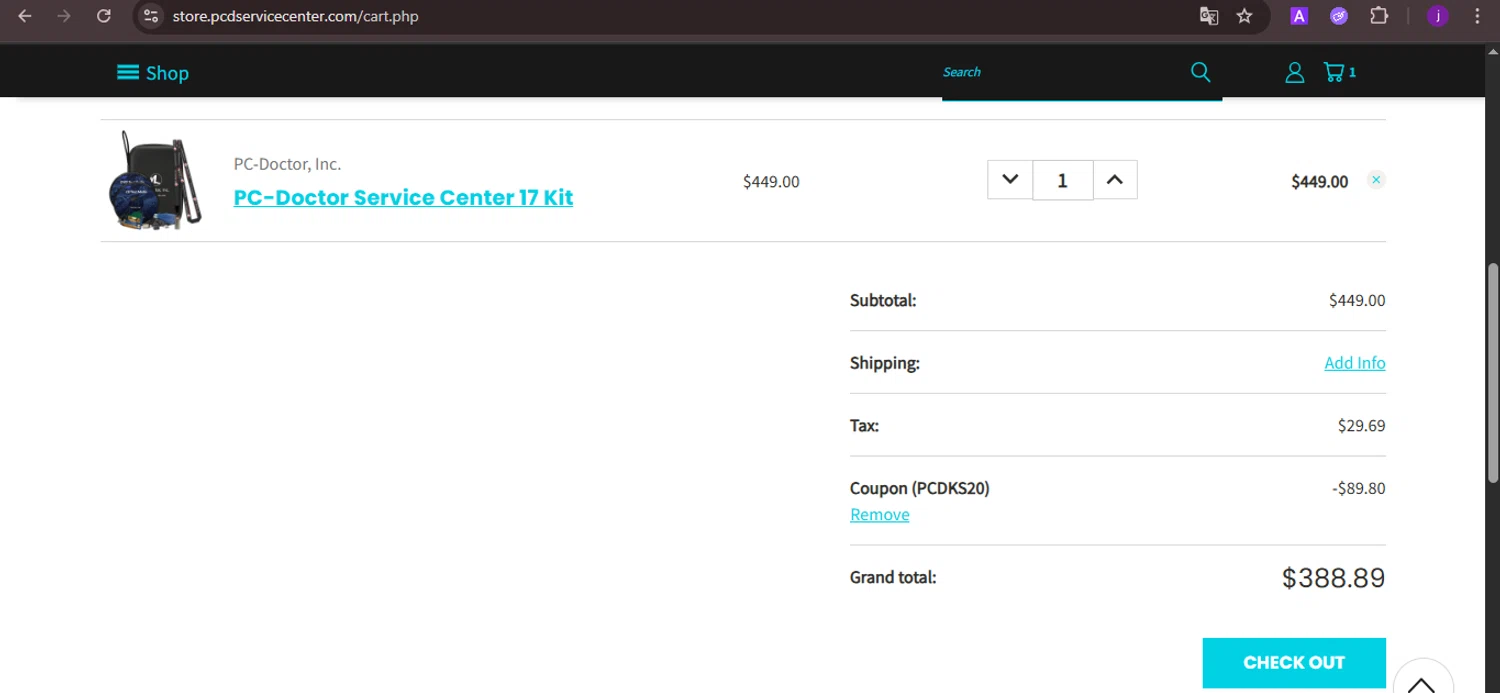Viewport: 1500px width, 693px height.
Task: Open the Shop hamburger menu
Action: [x=153, y=73]
